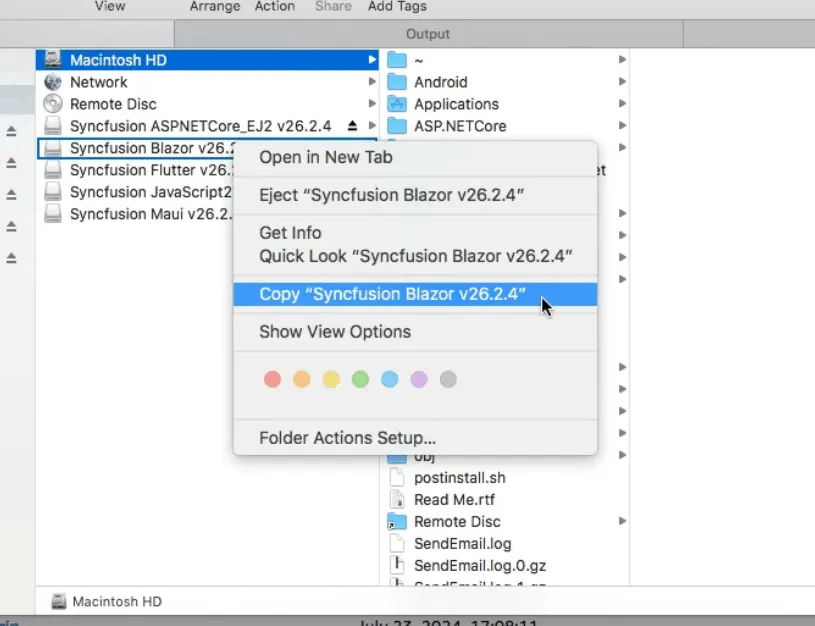Click the Applications folder icon

coord(399,104)
